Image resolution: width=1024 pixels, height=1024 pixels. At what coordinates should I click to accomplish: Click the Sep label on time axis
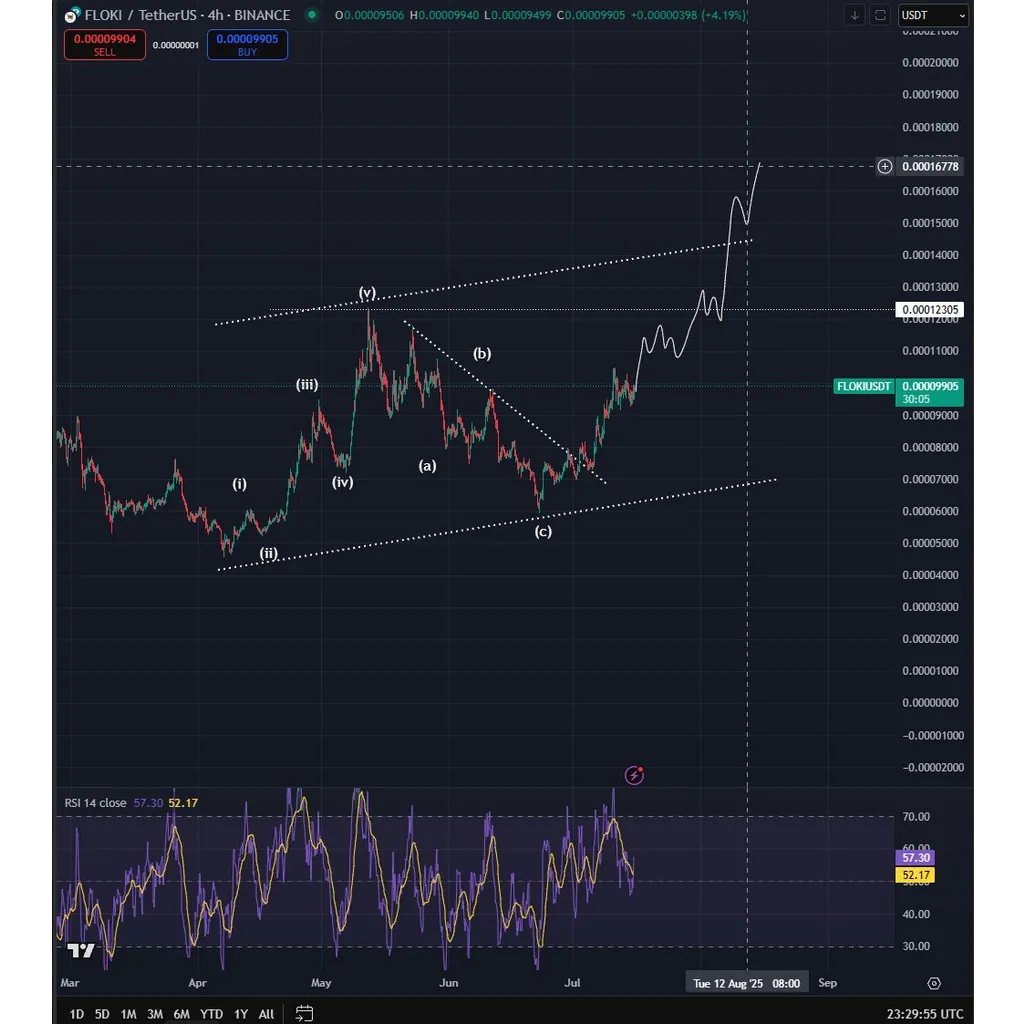tap(827, 983)
